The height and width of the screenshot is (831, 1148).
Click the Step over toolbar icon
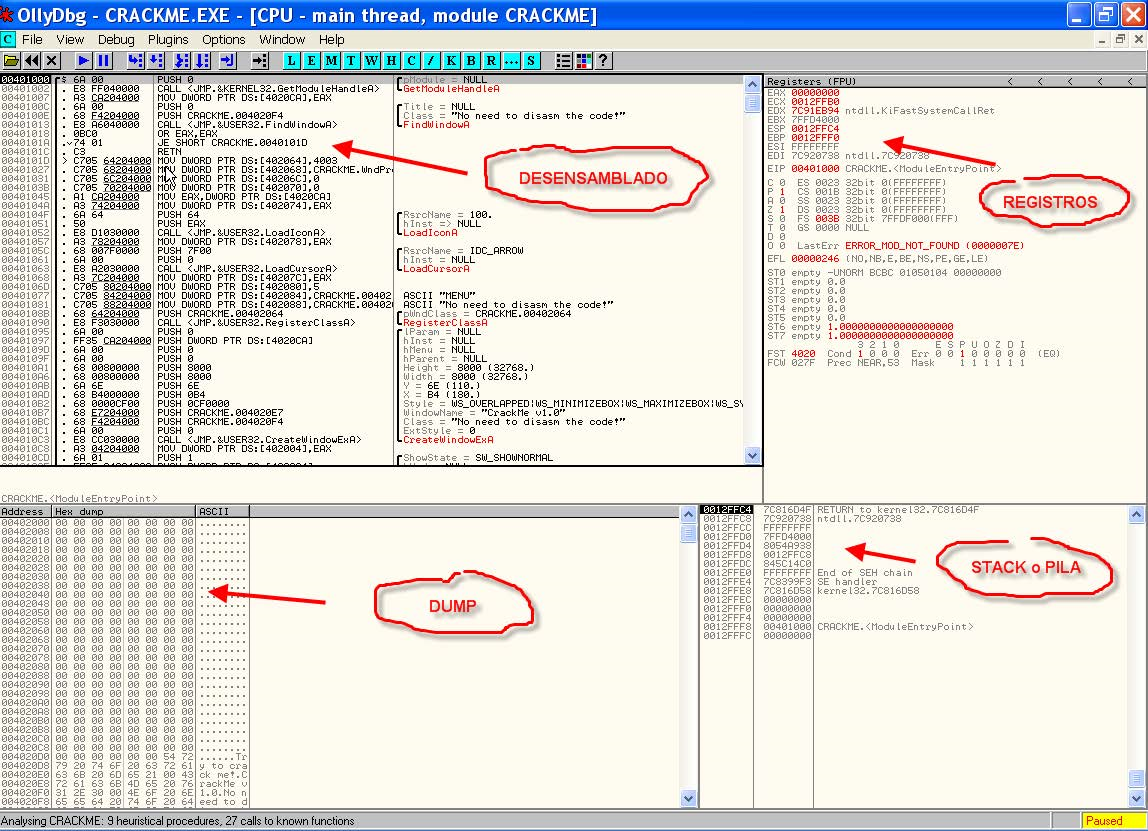click(156, 61)
